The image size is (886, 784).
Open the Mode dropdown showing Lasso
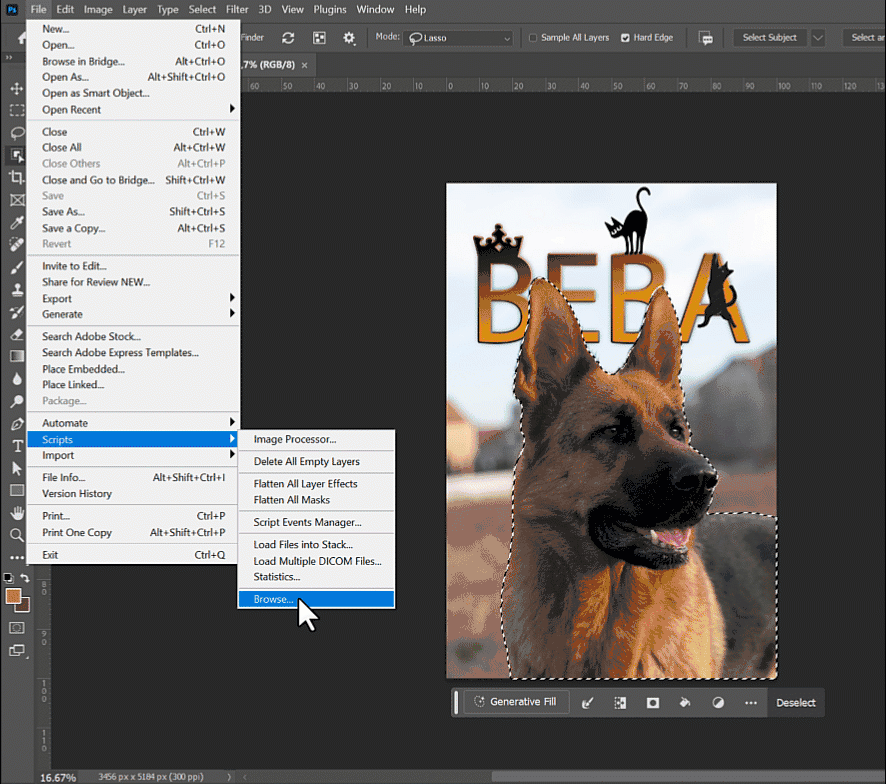coord(458,37)
